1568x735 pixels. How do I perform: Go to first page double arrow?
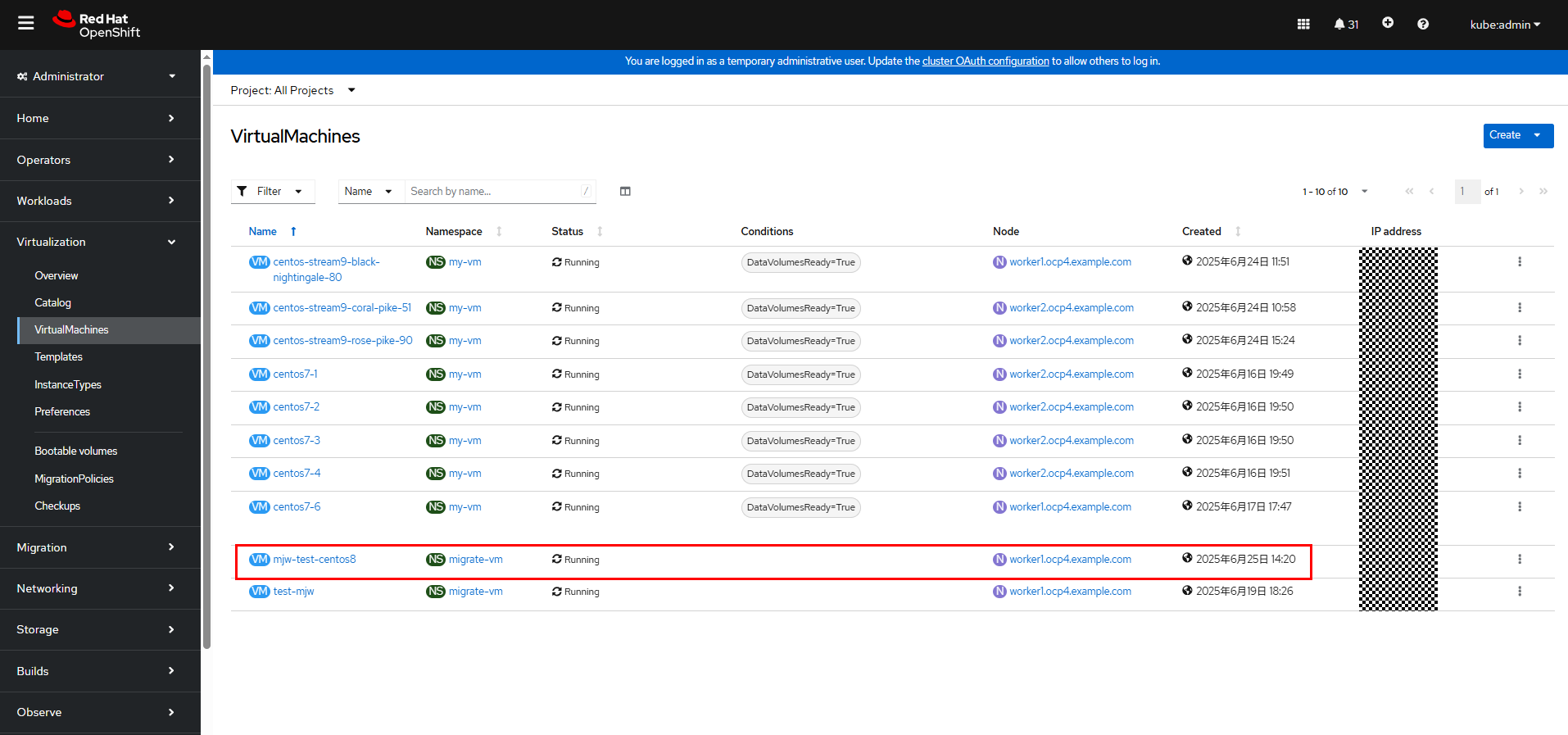pyautogui.click(x=1409, y=191)
